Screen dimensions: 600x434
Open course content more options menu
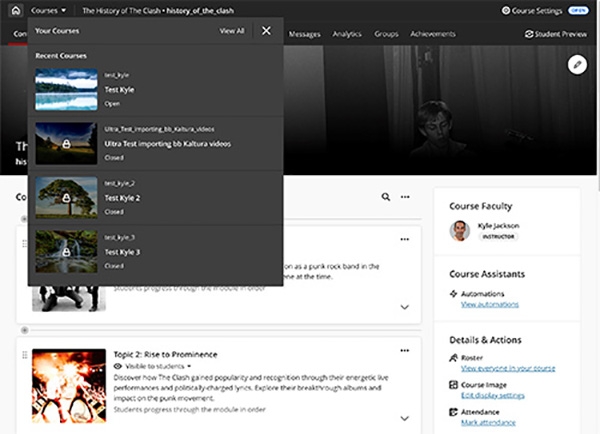tap(405, 197)
